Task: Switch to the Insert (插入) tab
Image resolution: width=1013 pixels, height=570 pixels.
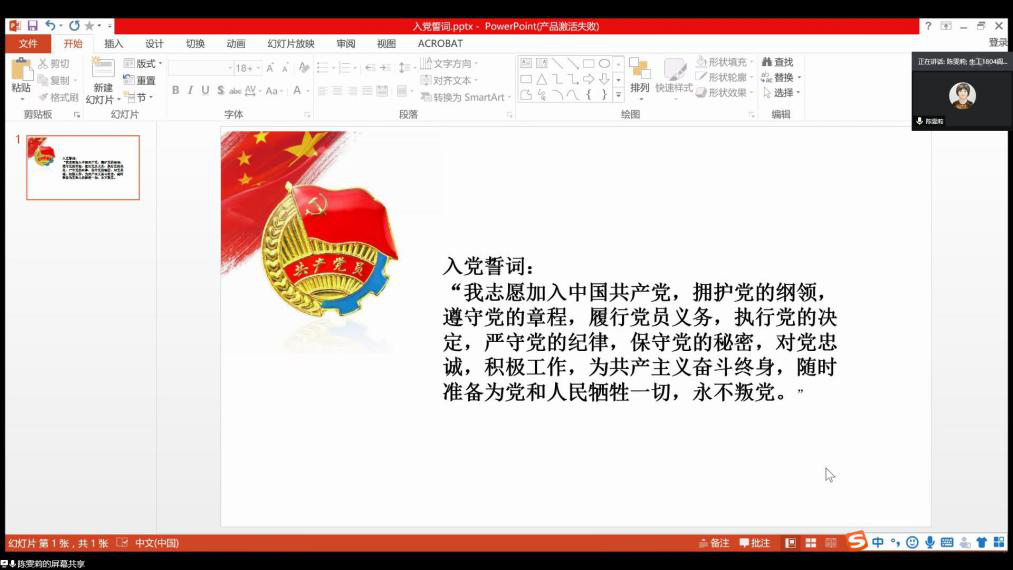Action: [113, 43]
